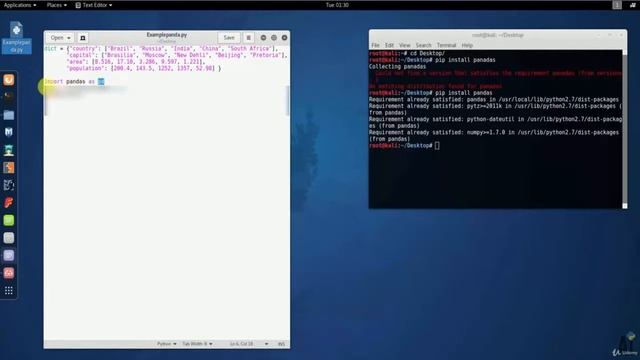Click the terminal window title bar text
Screen dimensions: 640x360
pos(498,35)
